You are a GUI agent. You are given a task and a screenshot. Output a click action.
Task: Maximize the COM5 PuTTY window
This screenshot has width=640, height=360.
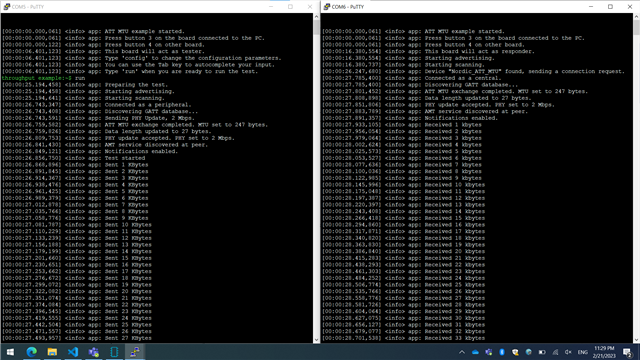(290, 7)
